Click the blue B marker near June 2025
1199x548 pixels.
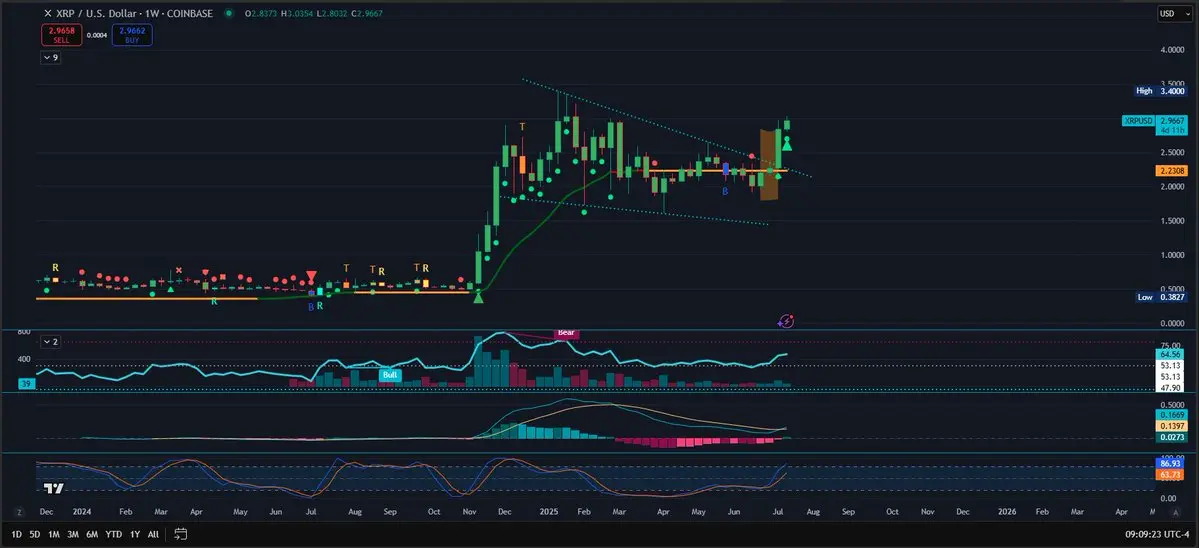pyautogui.click(x=726, y=190)
